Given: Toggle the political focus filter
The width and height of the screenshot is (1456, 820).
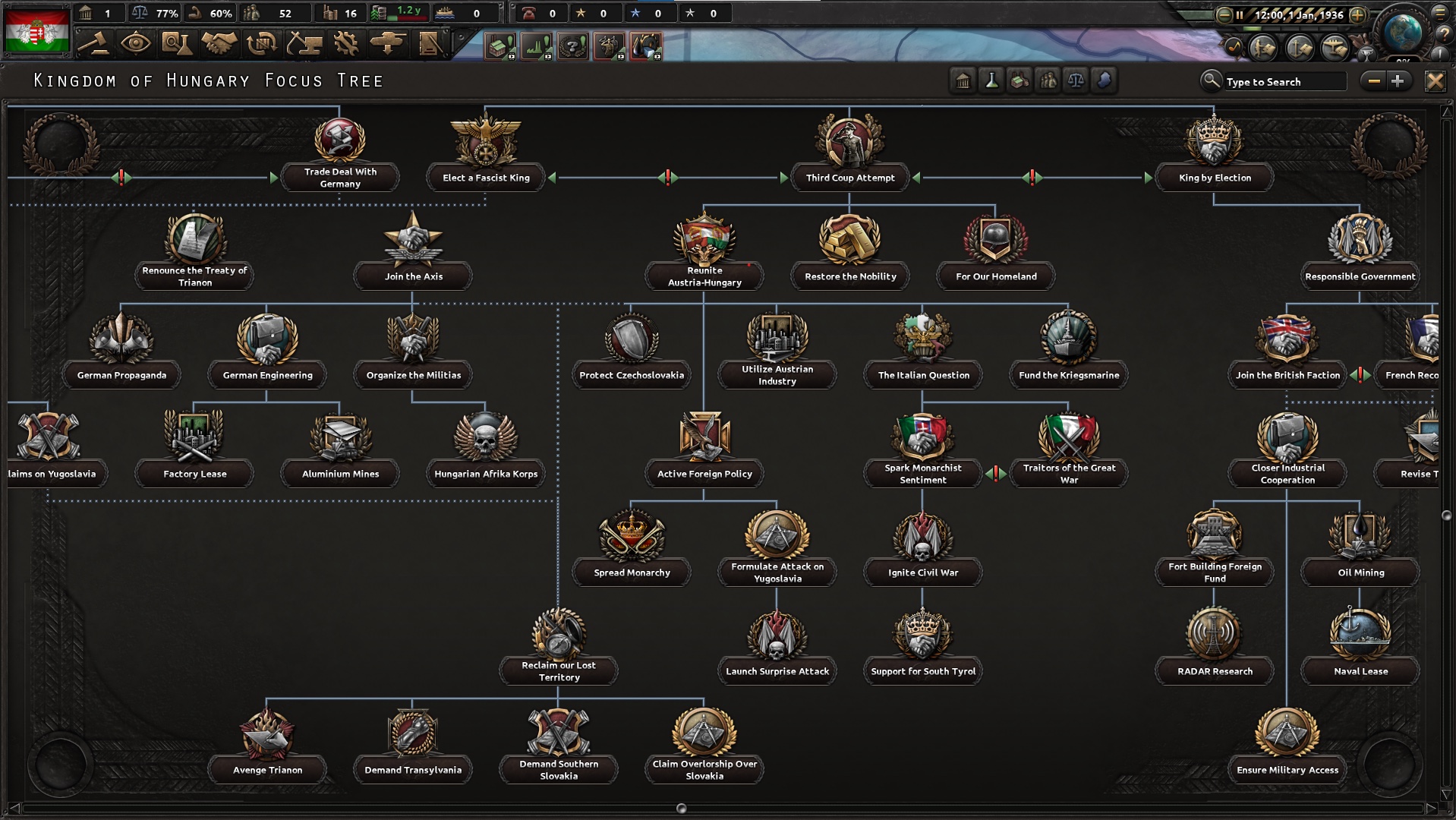Looking at the screenshot, I should [963, 80].
